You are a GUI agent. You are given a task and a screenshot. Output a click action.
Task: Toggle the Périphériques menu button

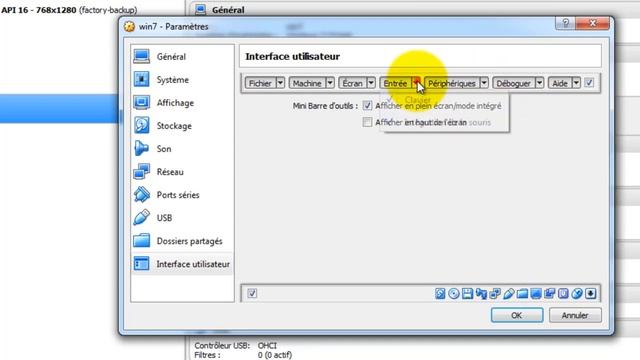point(452,83)
